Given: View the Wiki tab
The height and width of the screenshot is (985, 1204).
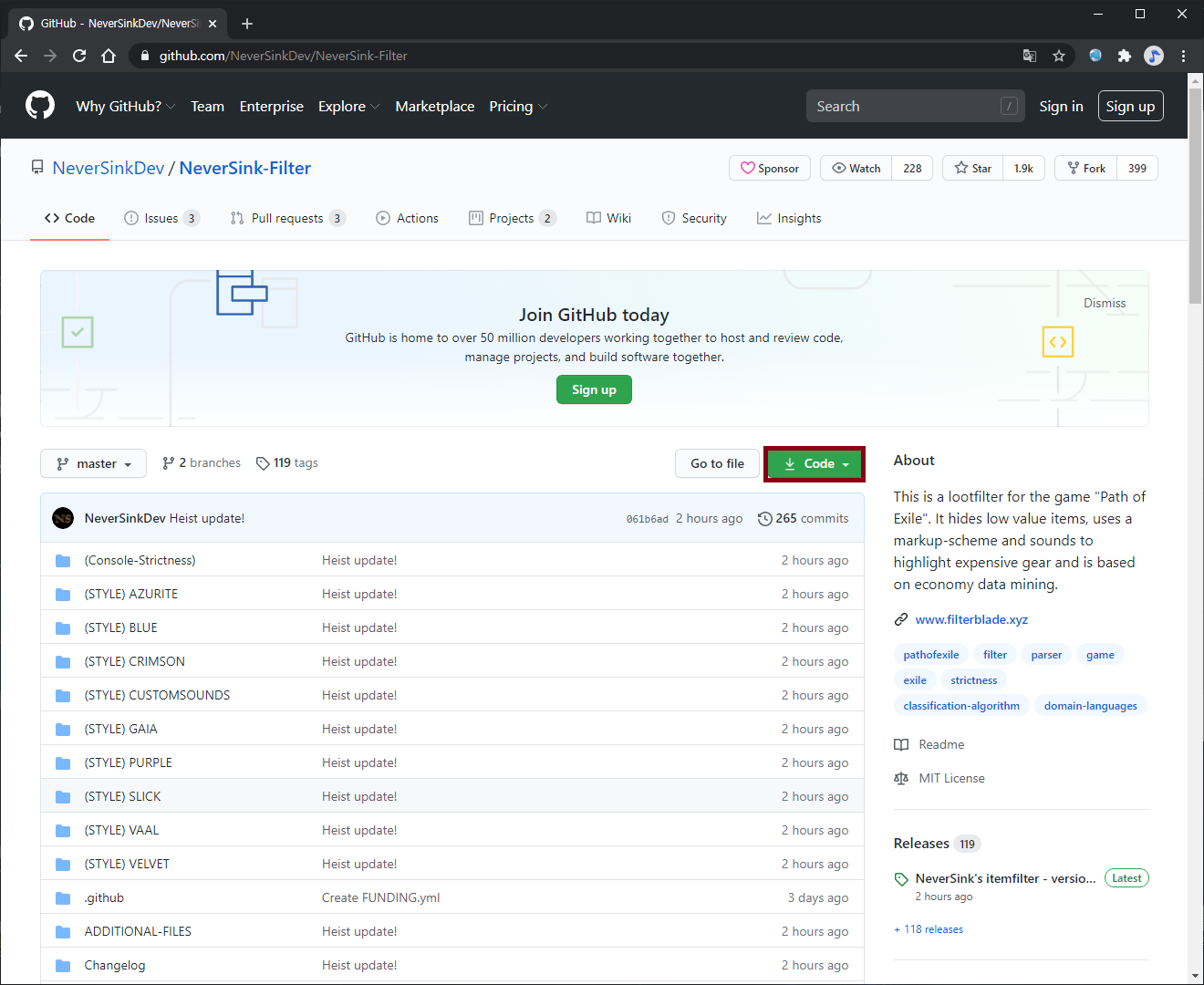Looking at the screenshot, I should (x=608, y=218).
